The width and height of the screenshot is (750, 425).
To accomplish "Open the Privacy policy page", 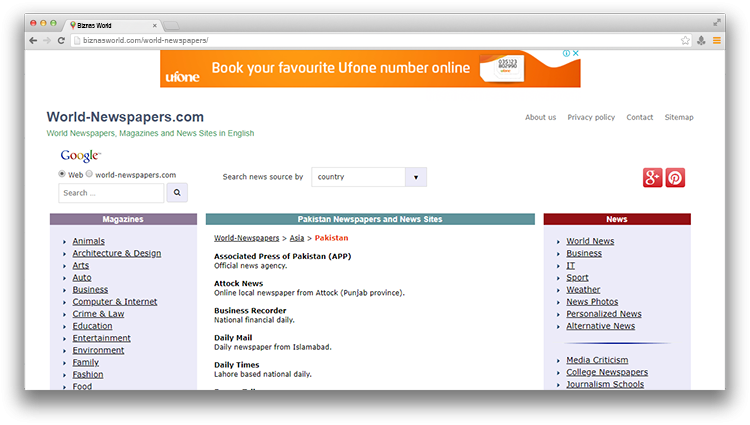I will [x=591, y=117].
